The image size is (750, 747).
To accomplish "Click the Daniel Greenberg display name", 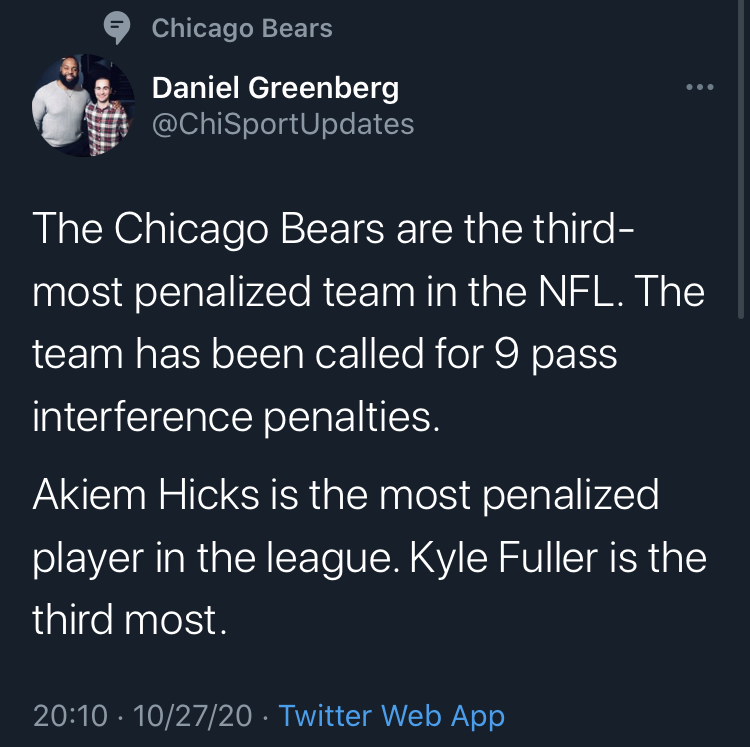I will tap(276, 88).
